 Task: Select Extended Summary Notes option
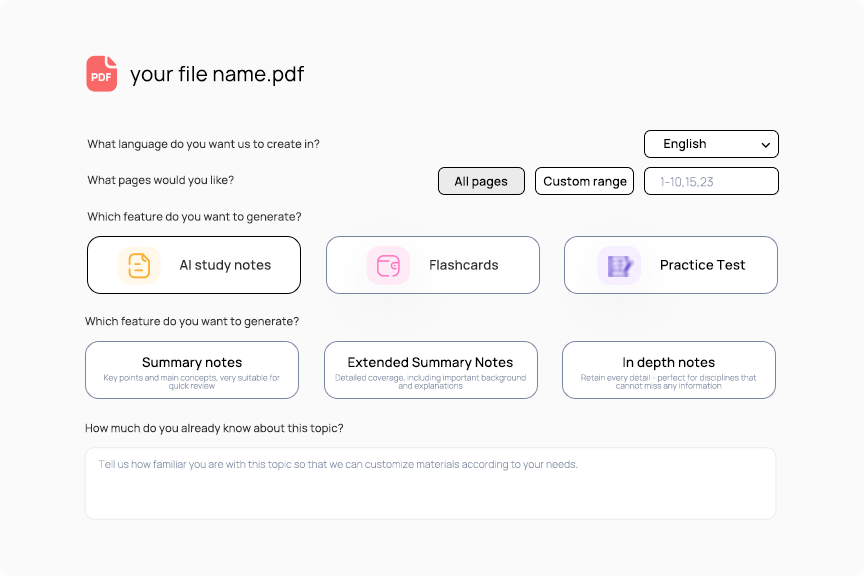click(x=430, y=370)
